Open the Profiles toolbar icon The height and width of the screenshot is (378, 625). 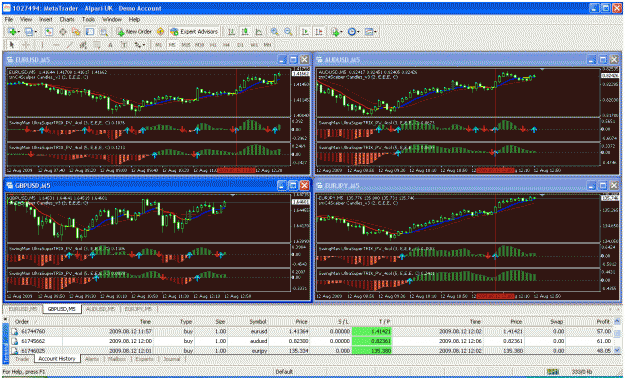click(x=29, y=32)
